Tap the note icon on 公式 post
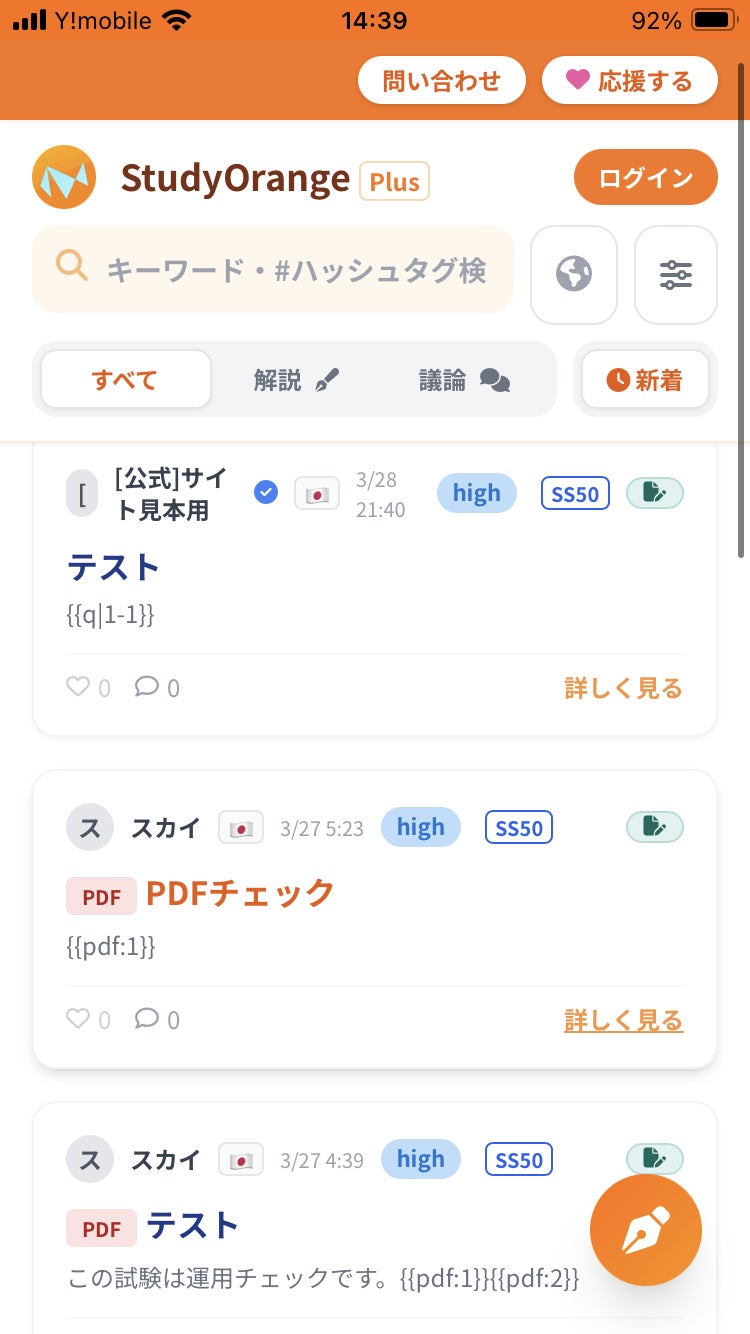This screenshot has height=1334, width=750. [x=655, y=492]
